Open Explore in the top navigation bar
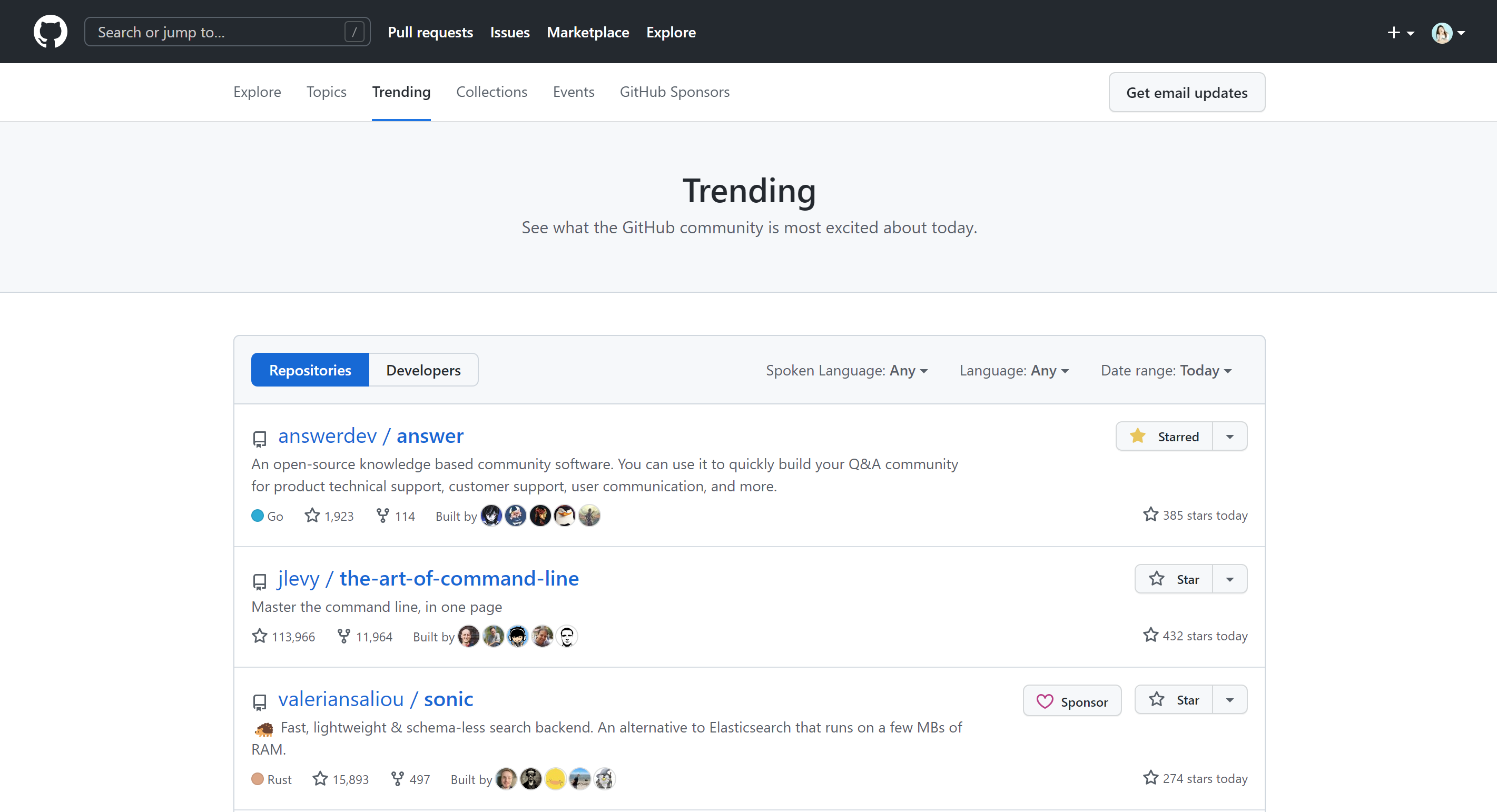The image size is (1497, 812). (x=671, y=32)
